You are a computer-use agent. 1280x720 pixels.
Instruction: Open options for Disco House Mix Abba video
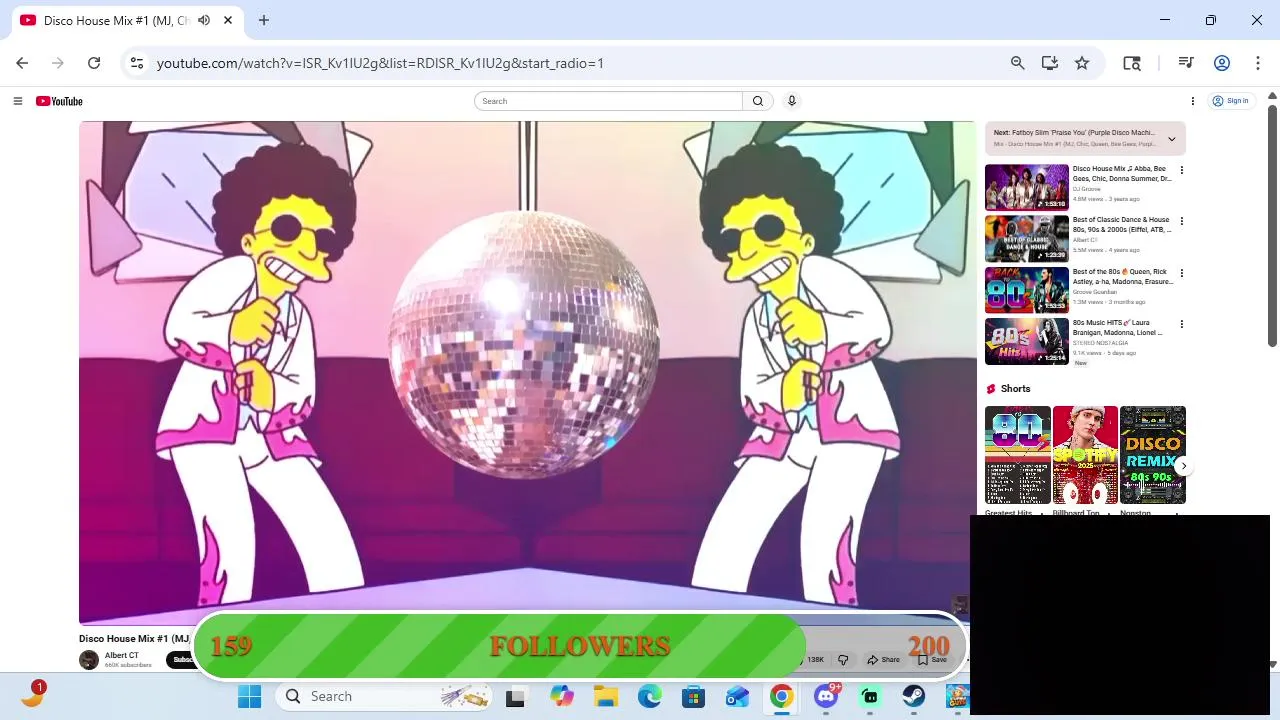pyautogui.click(x=1182, y=170)
